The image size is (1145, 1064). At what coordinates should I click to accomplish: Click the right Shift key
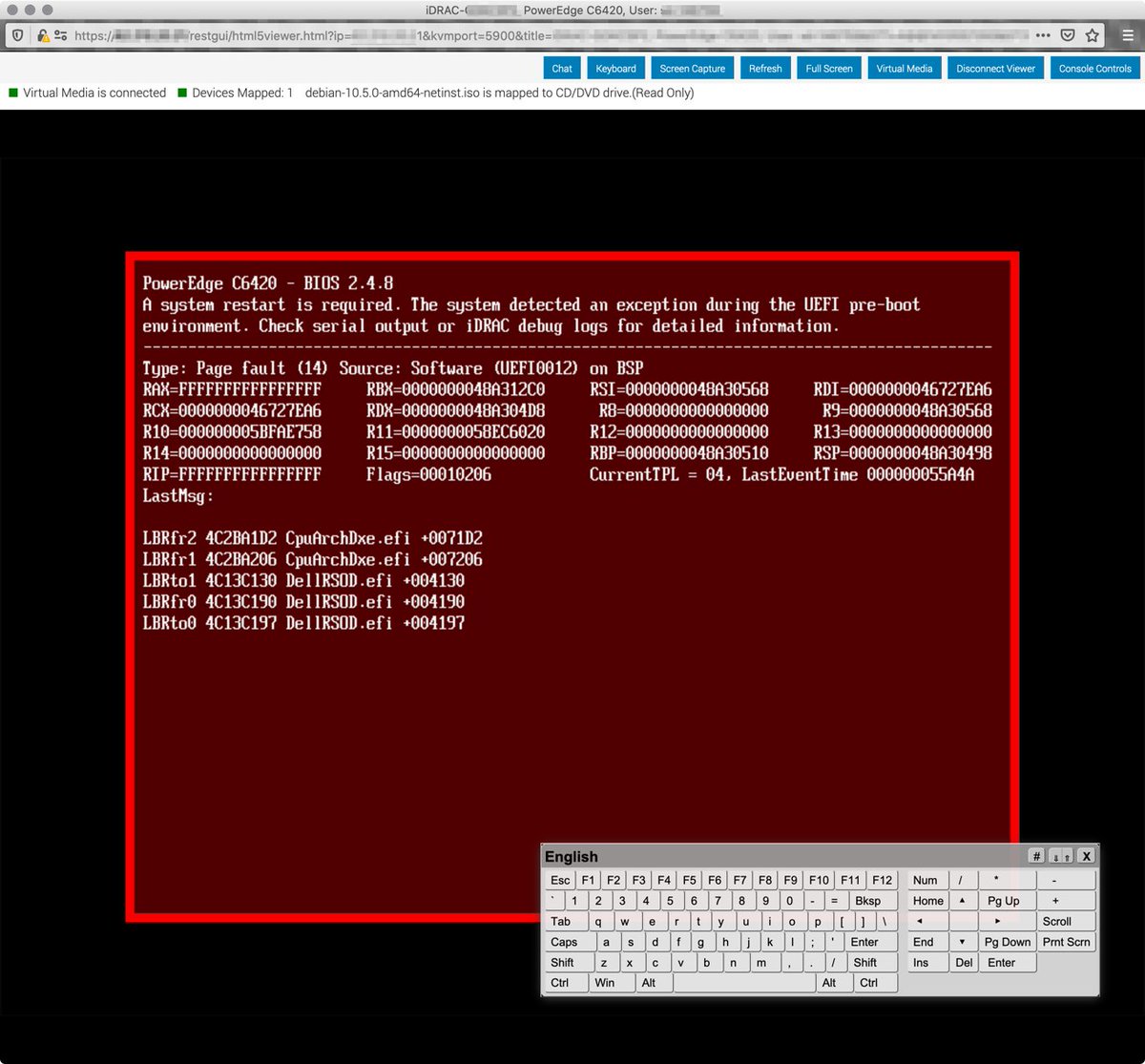tap(872, 963)
